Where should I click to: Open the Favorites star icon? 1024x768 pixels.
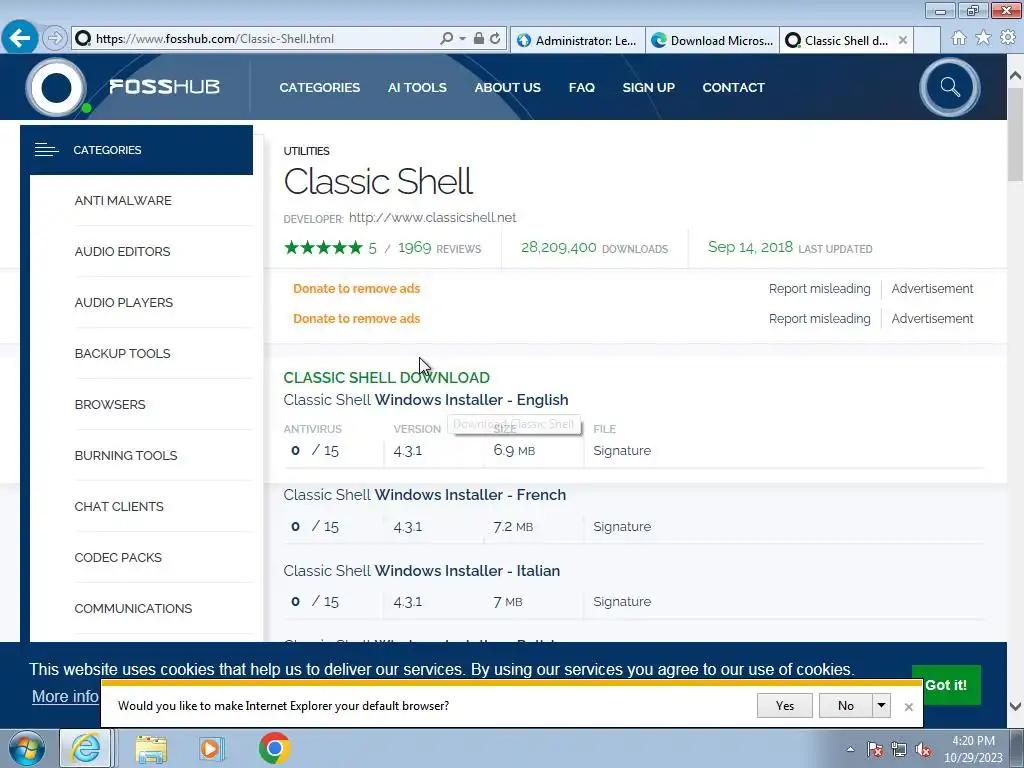click(x=983, y=38)
